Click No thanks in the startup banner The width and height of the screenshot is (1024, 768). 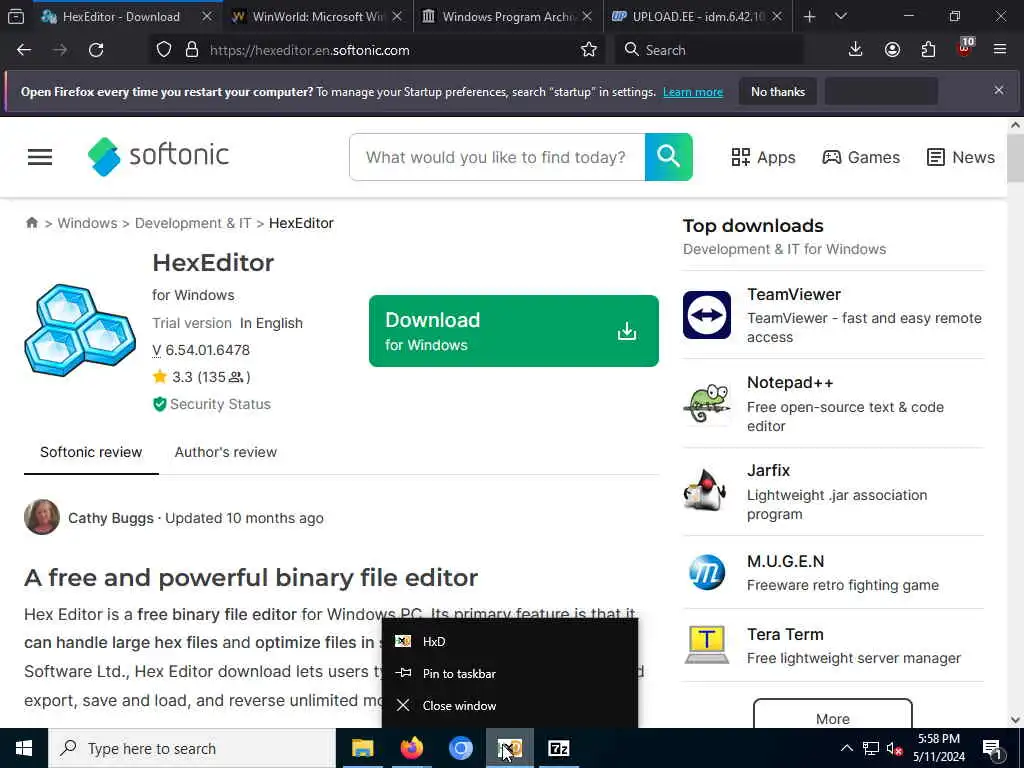(778, 91)
